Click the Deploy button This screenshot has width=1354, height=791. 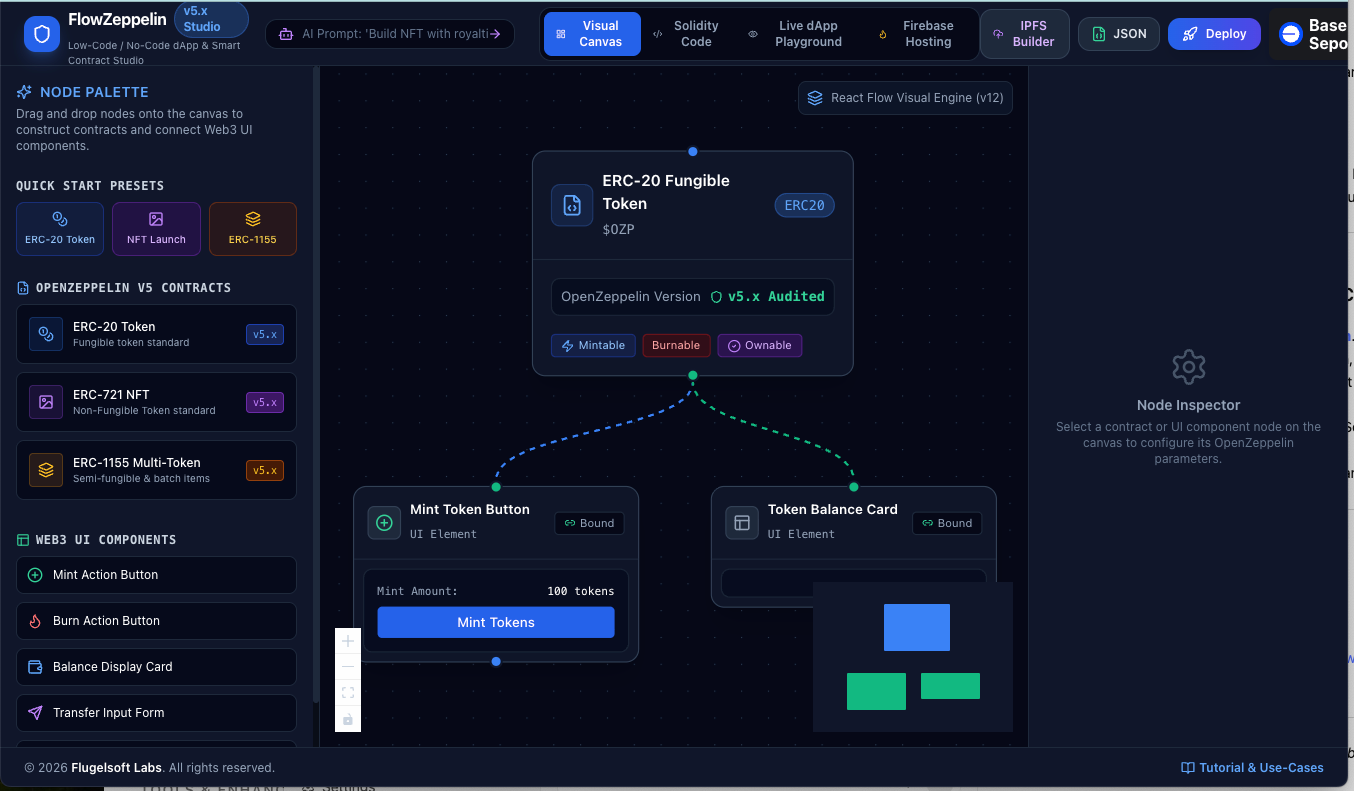point(1214,34)
